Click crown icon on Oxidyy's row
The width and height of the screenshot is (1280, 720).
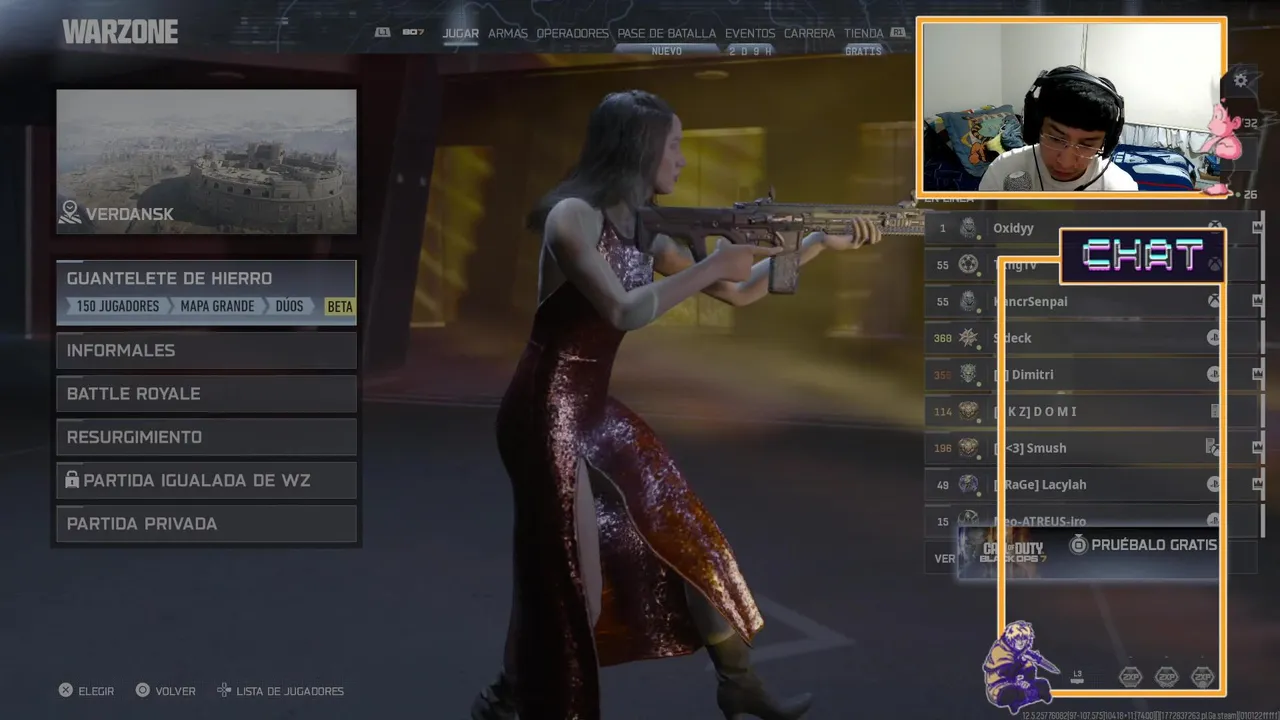tap(1257, 228)
